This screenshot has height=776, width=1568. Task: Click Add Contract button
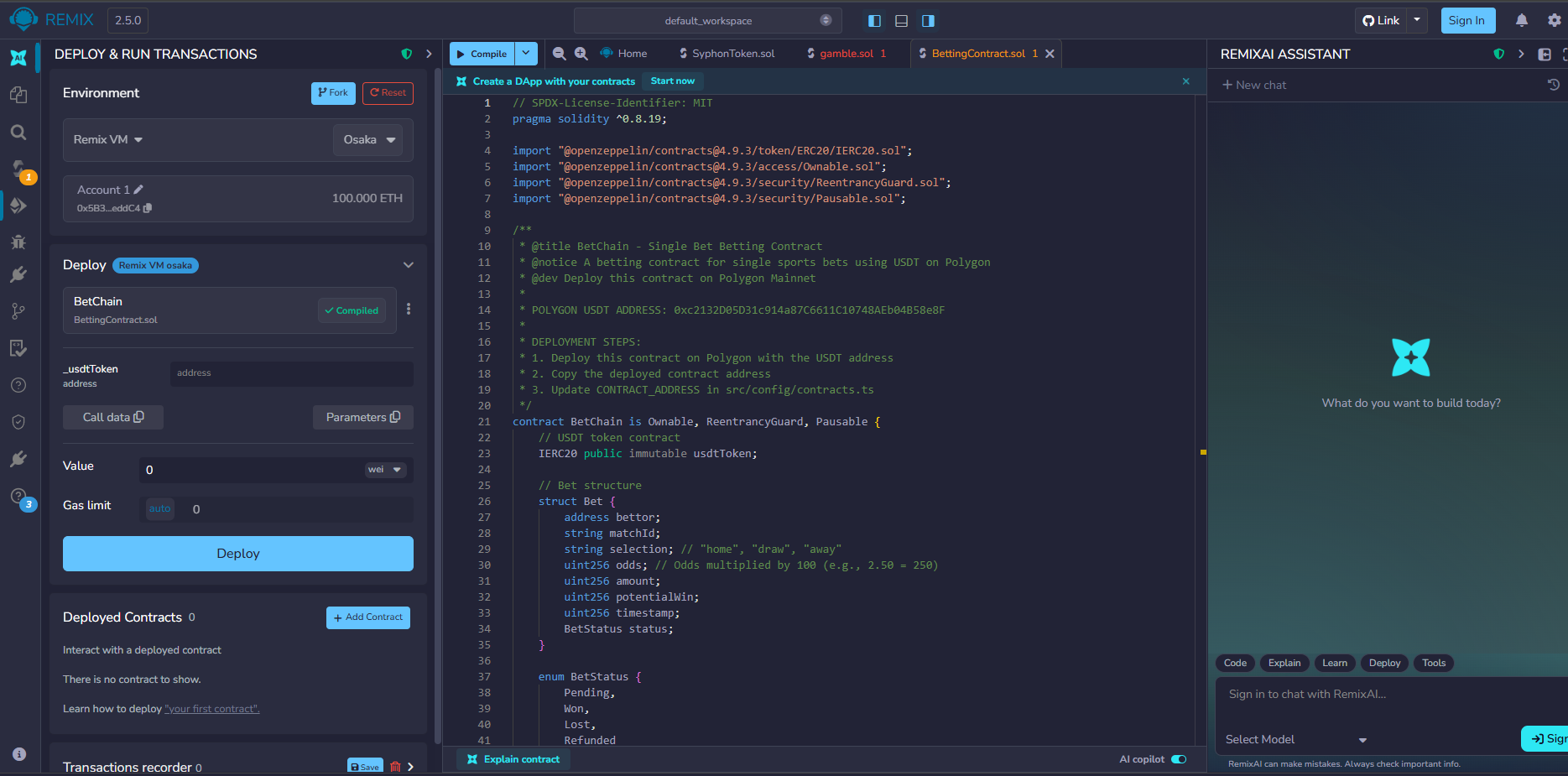[368, 617]
